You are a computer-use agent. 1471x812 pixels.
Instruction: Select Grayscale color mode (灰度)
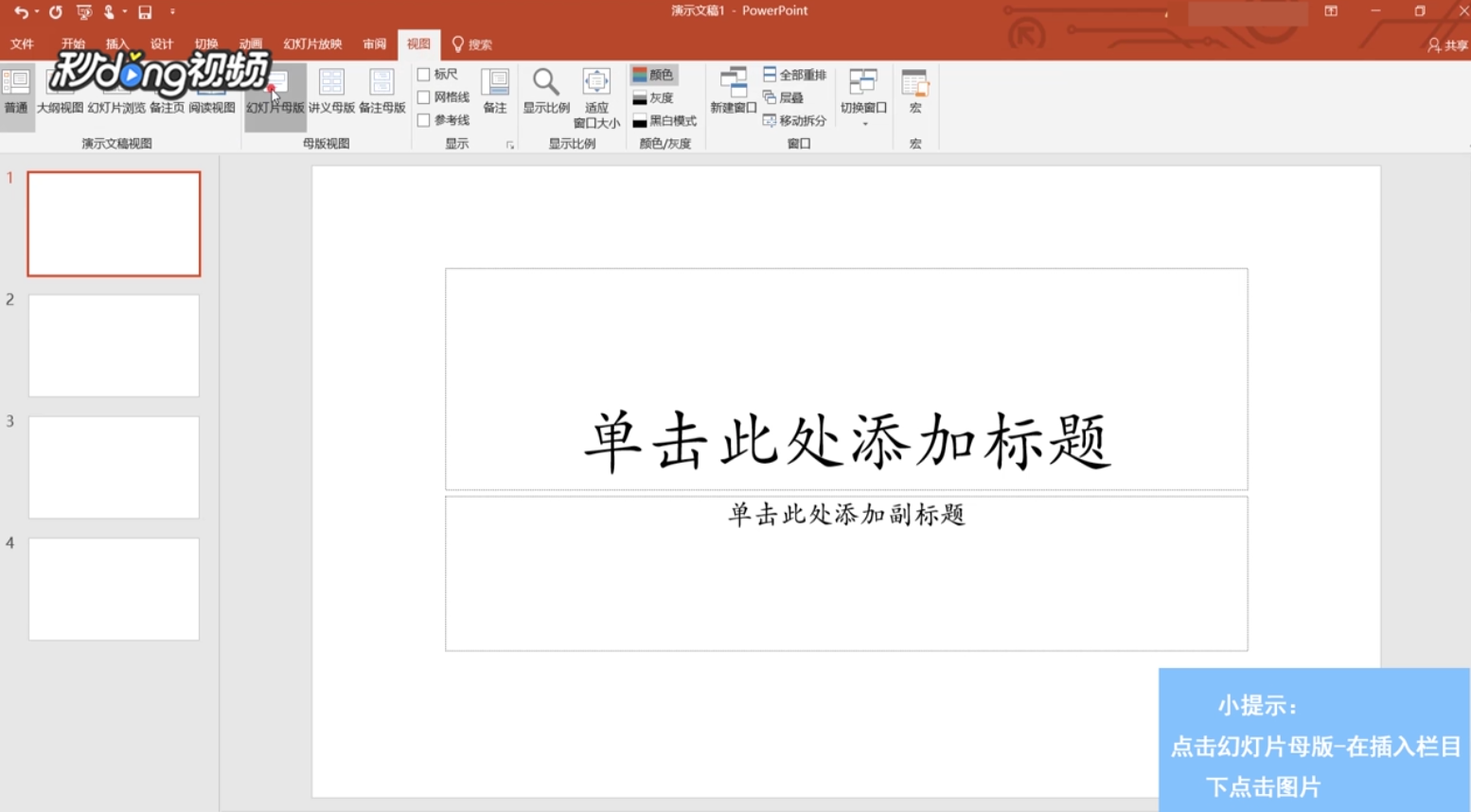pyautogui.click(x=657, y=97)
